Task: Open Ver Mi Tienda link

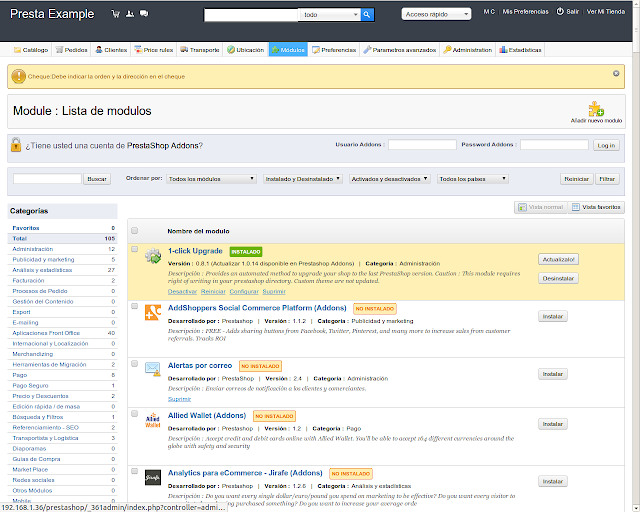Action: (x=606, y=11)
